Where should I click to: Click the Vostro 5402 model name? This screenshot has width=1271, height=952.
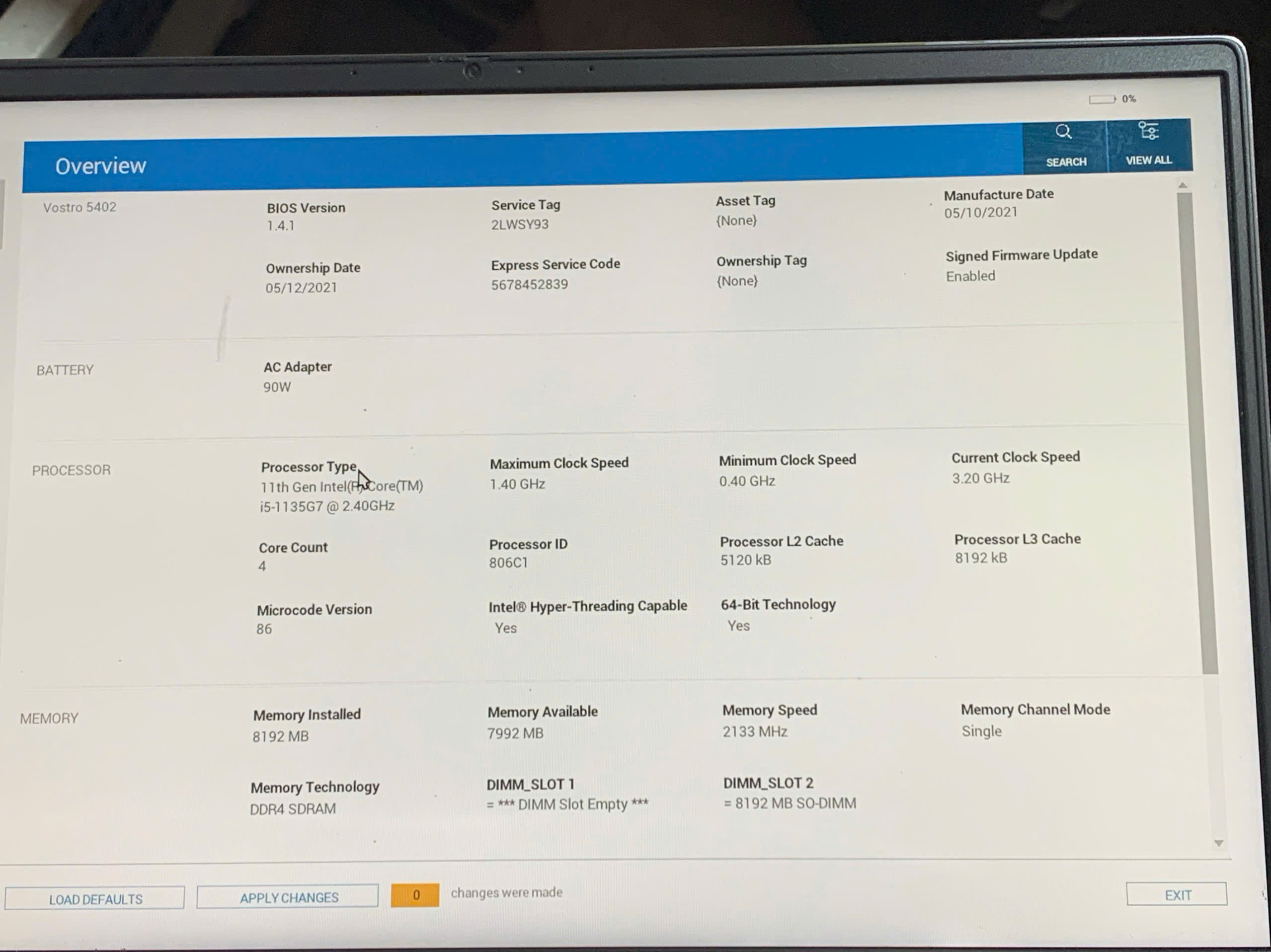click(80, 207)
